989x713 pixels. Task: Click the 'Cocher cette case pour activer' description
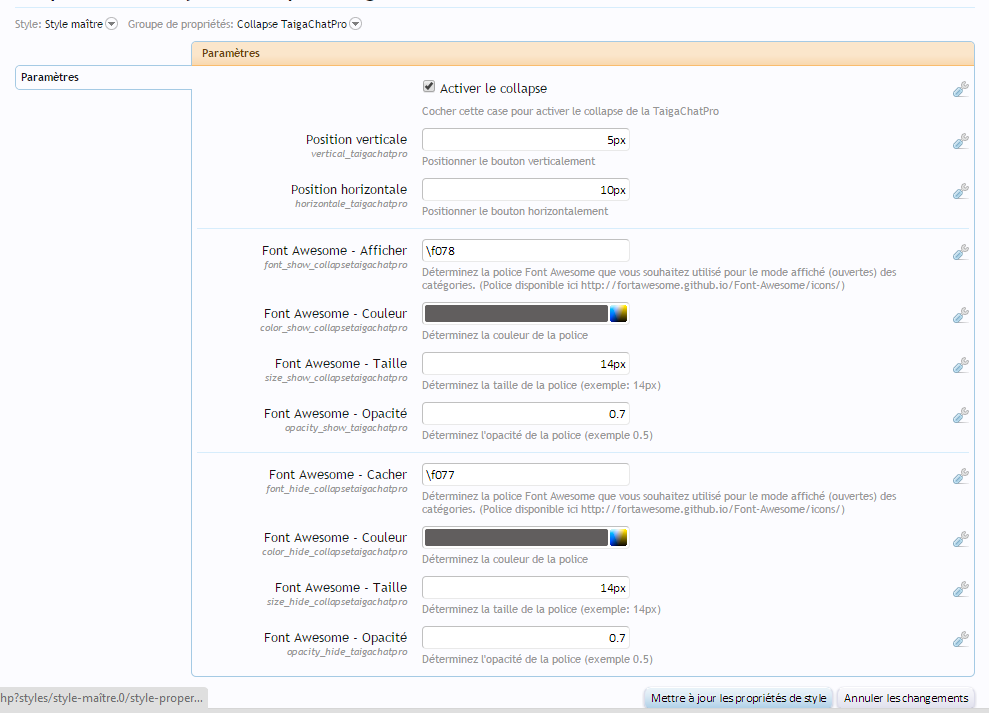click(570, 111)
